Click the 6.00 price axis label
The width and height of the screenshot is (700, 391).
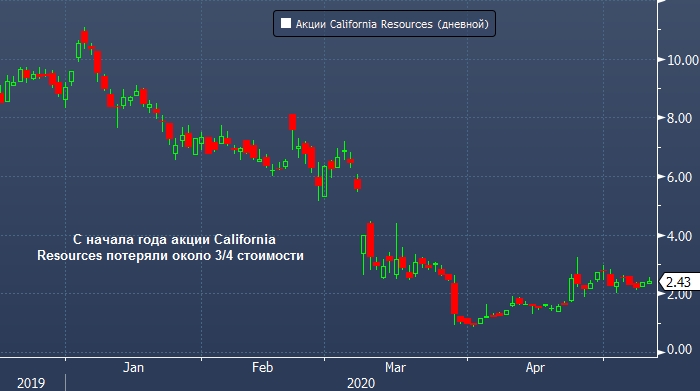click(x=679, y=177)
